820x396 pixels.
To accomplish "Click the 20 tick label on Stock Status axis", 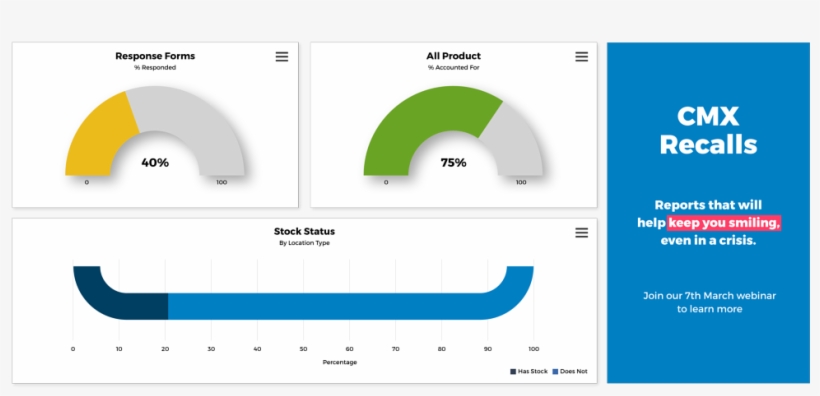I will [165, 349].
